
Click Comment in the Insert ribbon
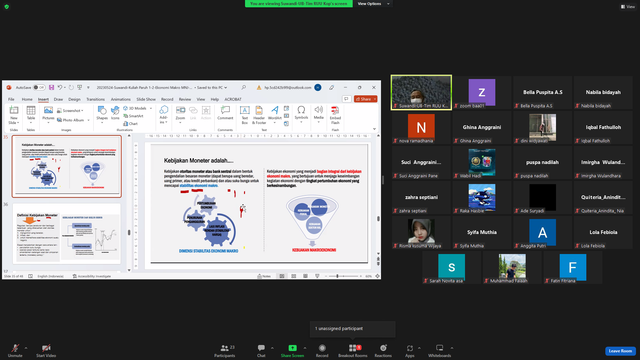[x=225, y=113]
